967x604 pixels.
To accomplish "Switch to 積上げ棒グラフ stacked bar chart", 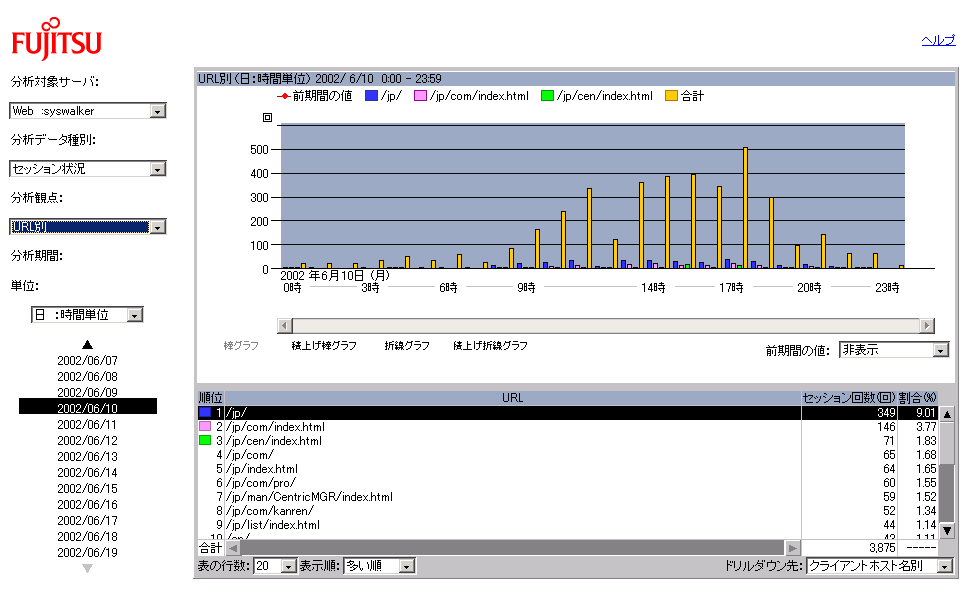I will click(324, 345).
